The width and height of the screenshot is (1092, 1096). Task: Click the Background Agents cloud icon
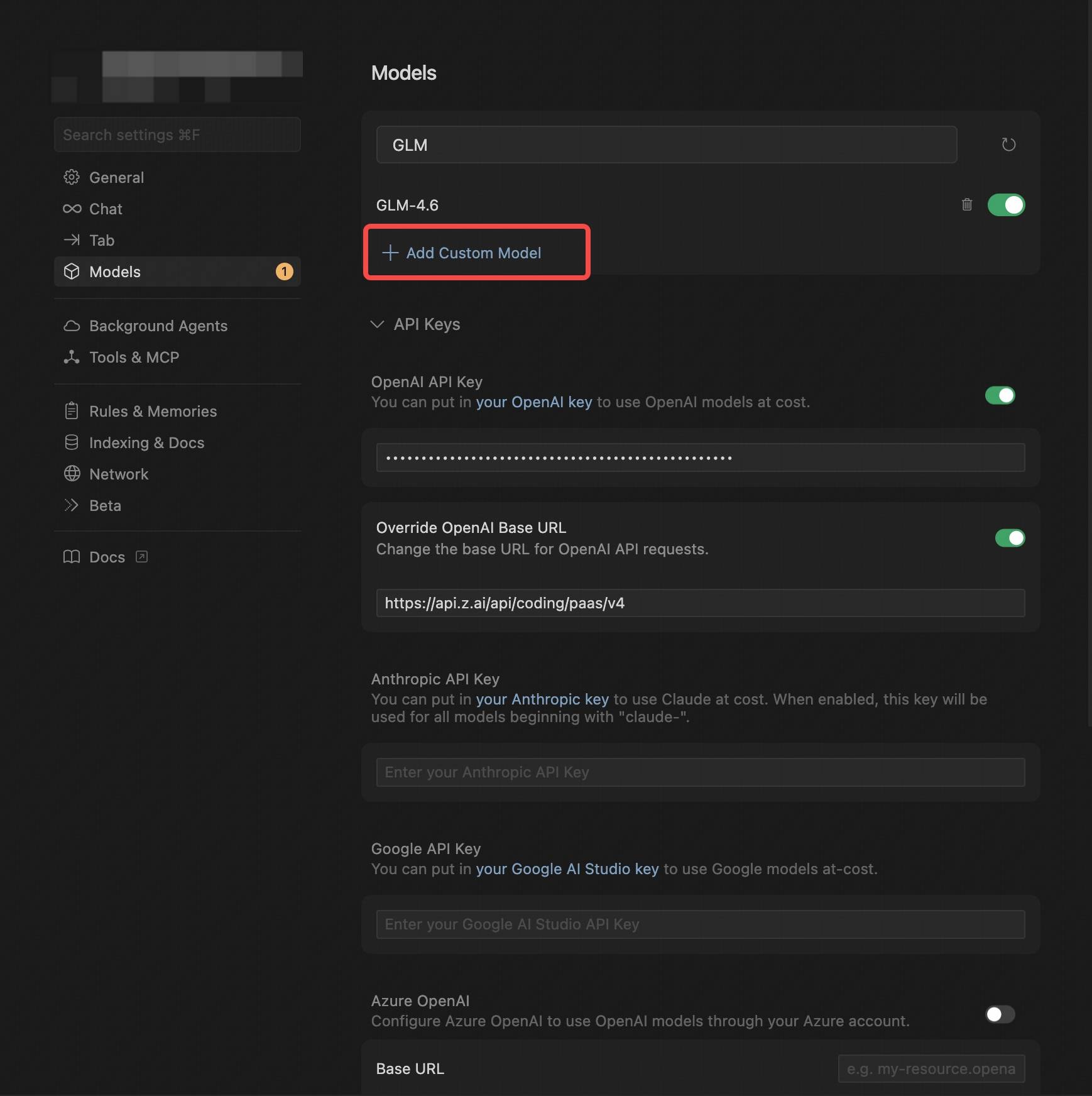72,326
